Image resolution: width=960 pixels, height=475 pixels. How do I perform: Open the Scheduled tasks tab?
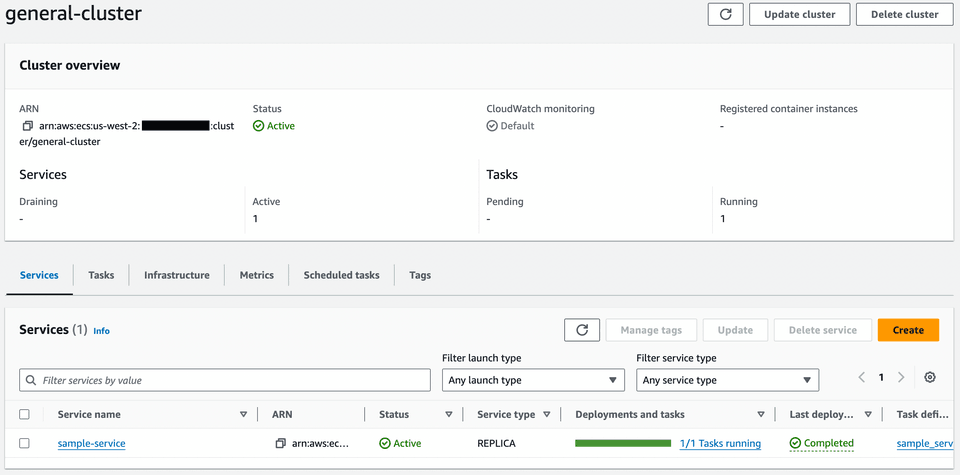342,275
